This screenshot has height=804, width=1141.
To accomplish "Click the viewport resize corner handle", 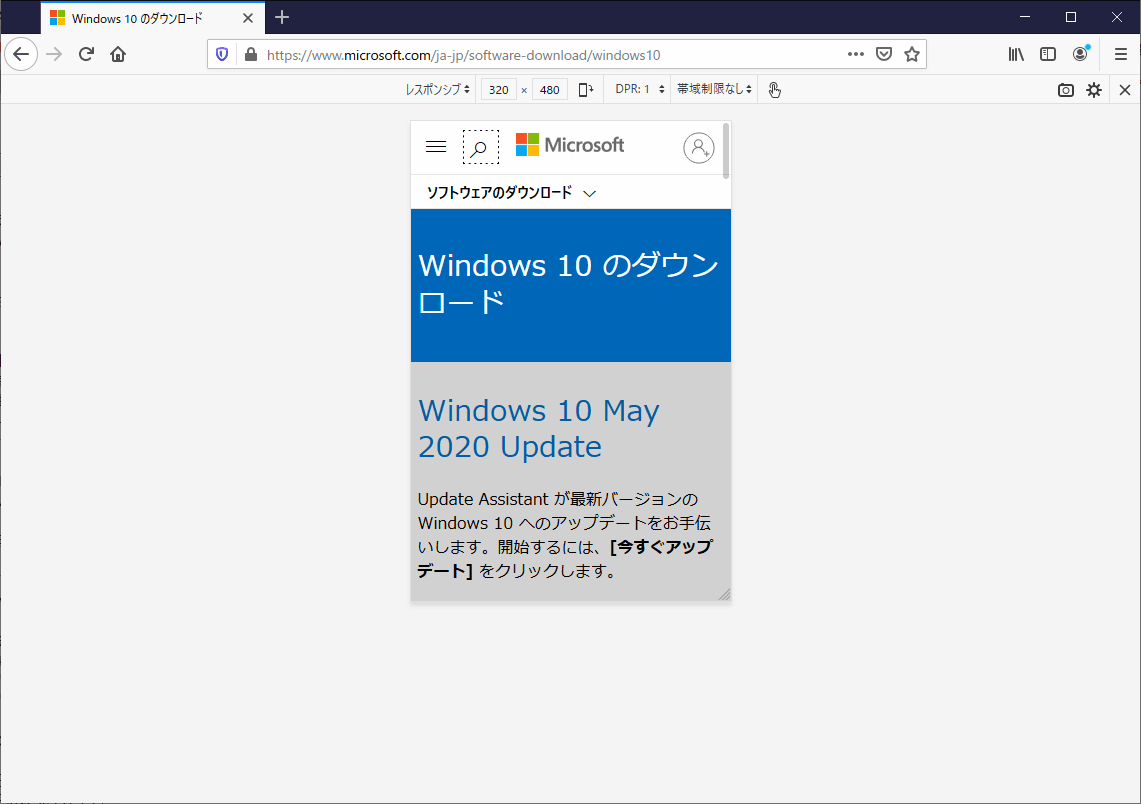I will pyautogui.click(x=725, y=594).
